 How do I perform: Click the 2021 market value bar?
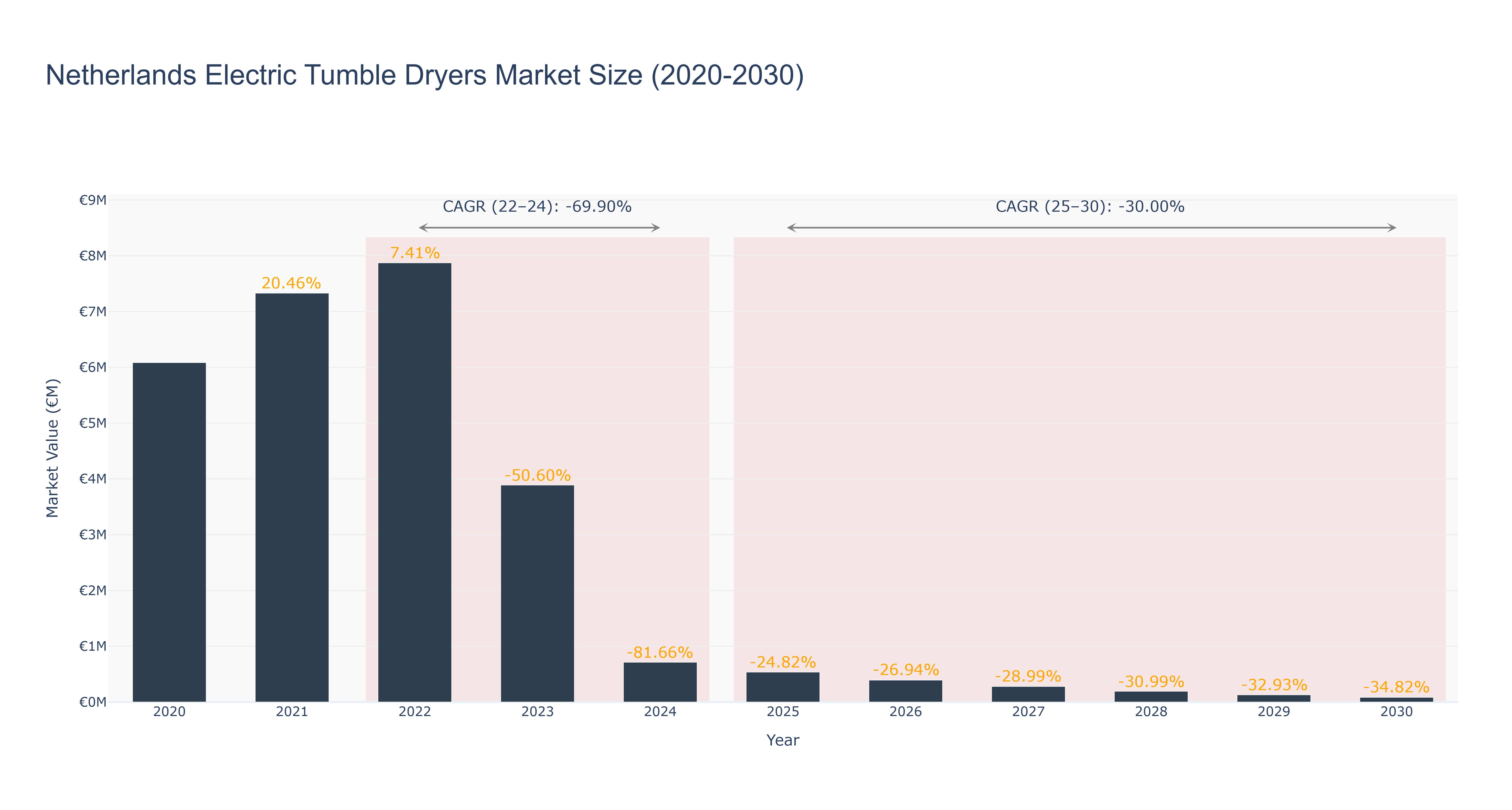(292, 498)
